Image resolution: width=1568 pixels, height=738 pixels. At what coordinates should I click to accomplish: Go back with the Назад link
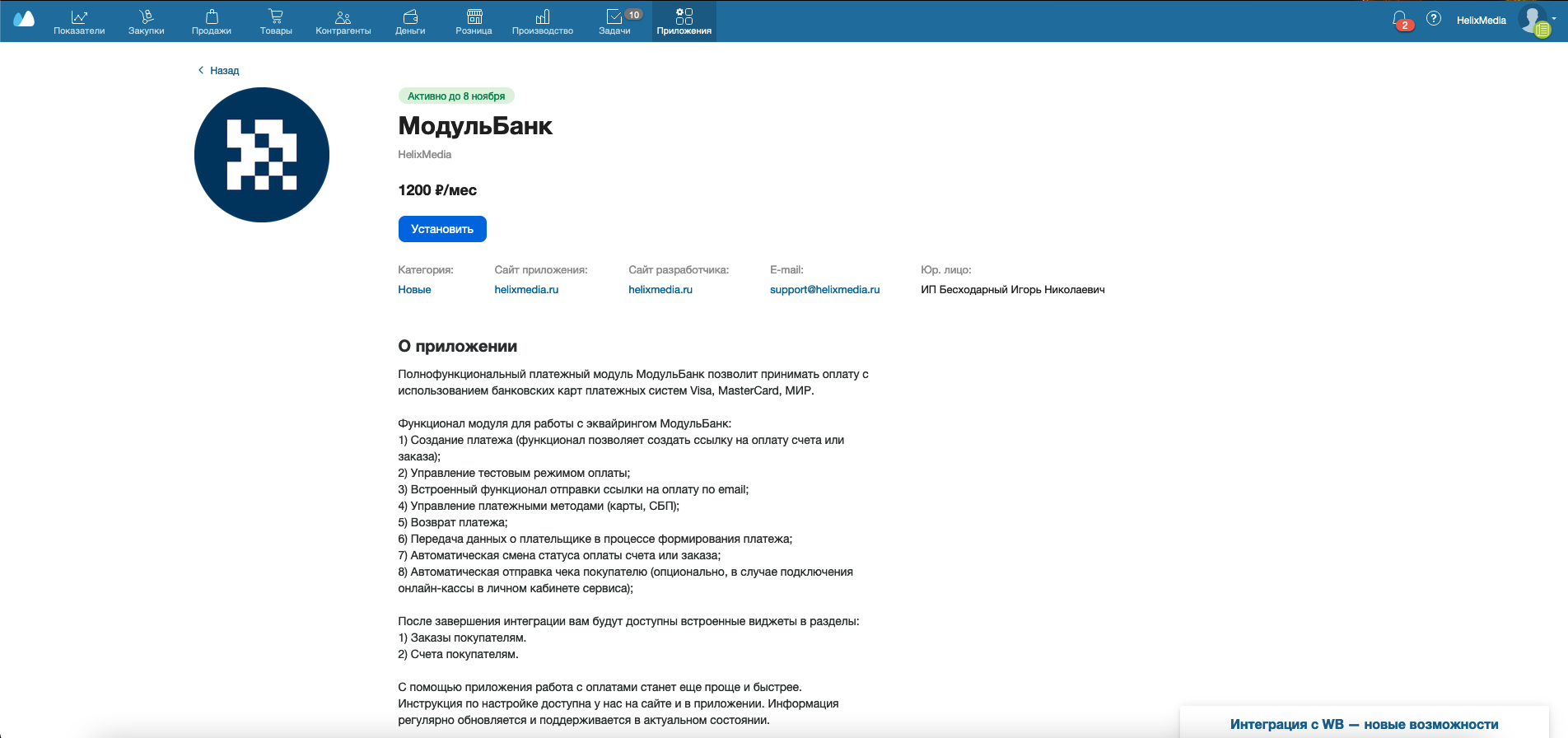[x=218, y=71]
